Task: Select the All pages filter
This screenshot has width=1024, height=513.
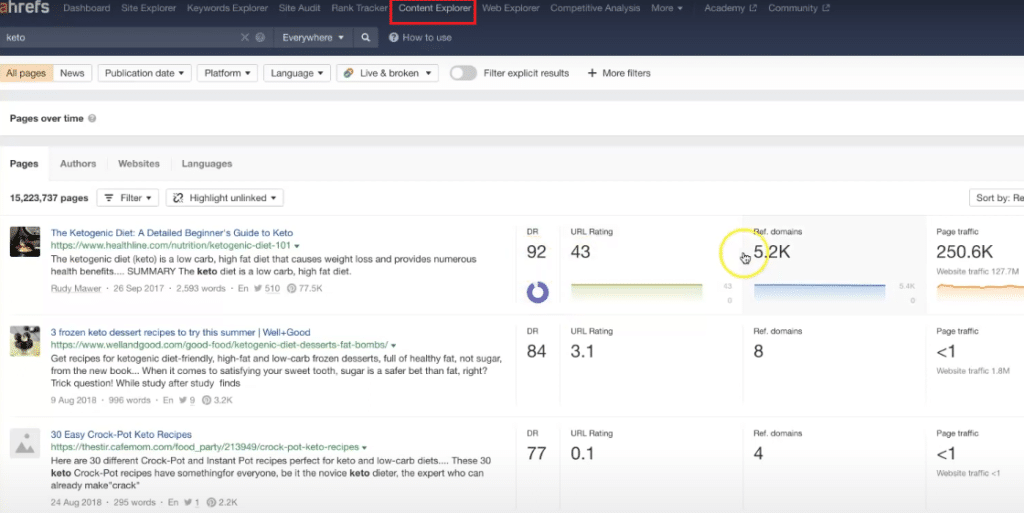Action: click(26, 73)
